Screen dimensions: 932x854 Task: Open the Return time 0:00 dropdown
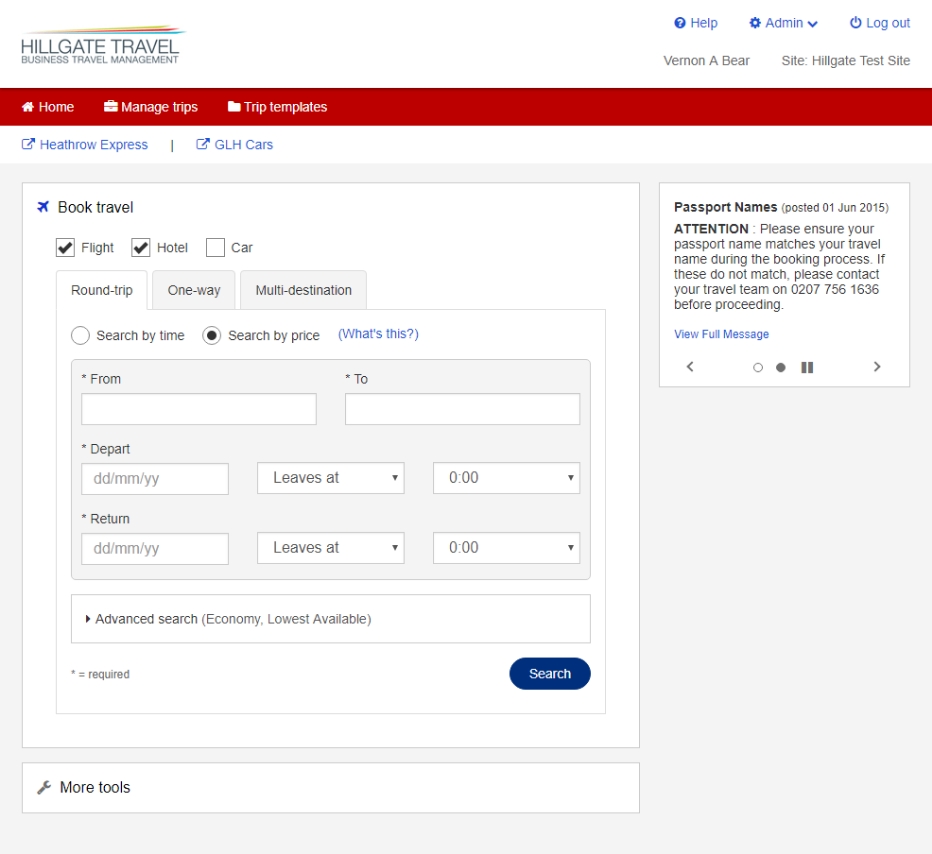(506, 548)
